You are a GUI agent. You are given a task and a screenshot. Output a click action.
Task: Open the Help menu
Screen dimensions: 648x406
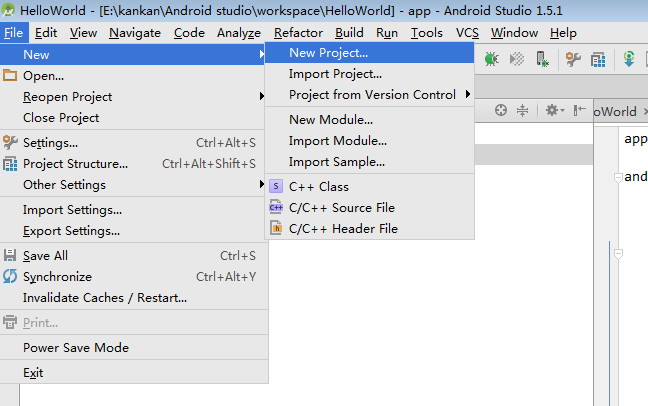[563, 33]
